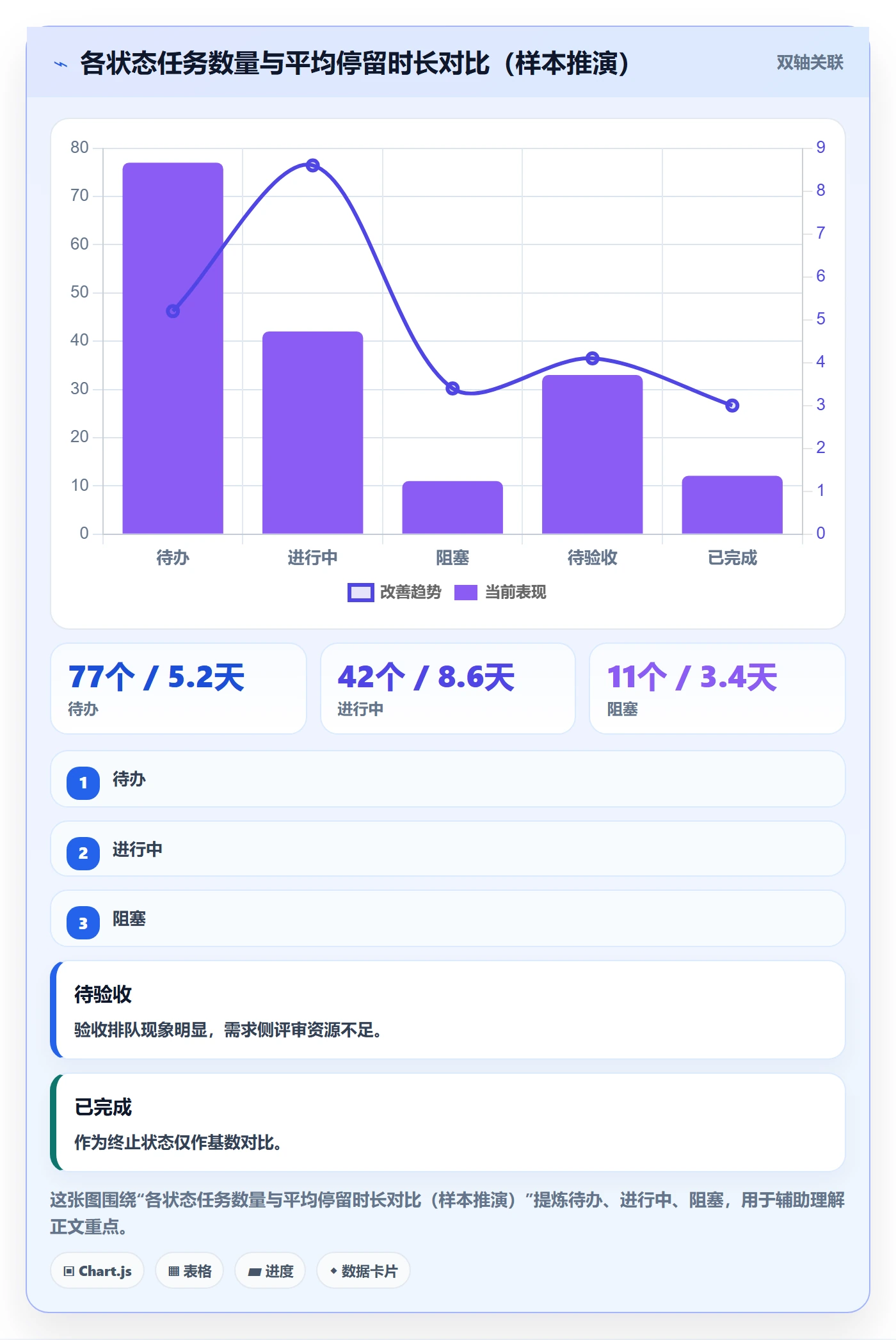
Task: Click the 表格 tag chip
Action: click(x=189, y=1271)
